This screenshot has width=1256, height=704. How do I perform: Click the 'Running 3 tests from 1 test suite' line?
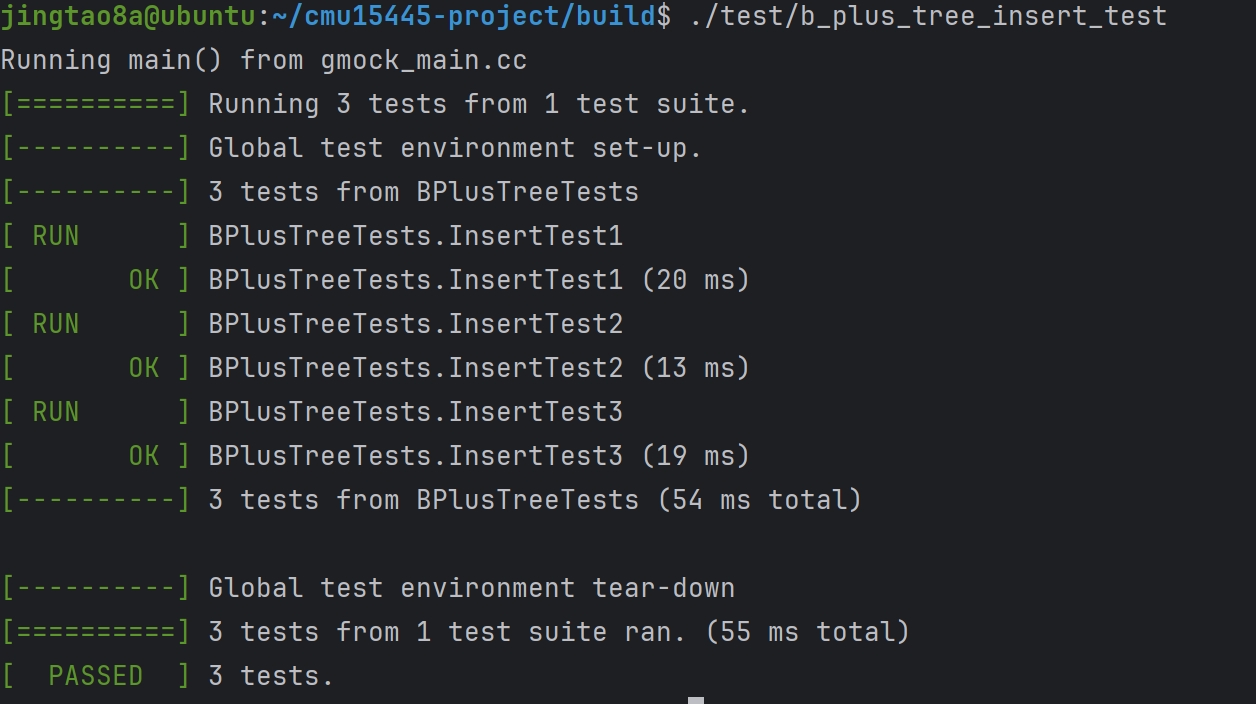pyautogui.click(x=479, y=104)
